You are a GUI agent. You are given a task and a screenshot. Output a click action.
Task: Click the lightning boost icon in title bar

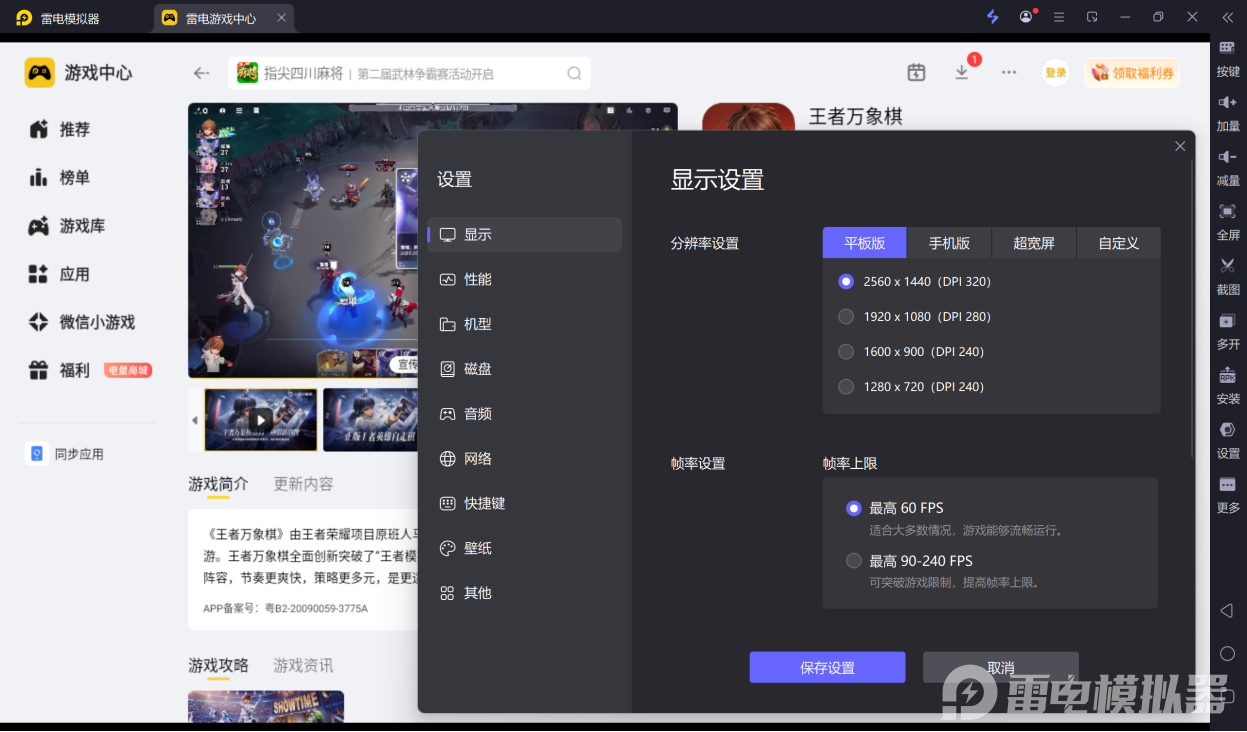tap(992, 17)
